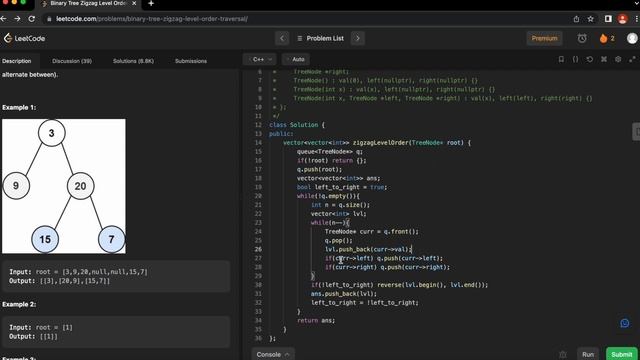Toggle browser side panel icon

pos(608,19)
